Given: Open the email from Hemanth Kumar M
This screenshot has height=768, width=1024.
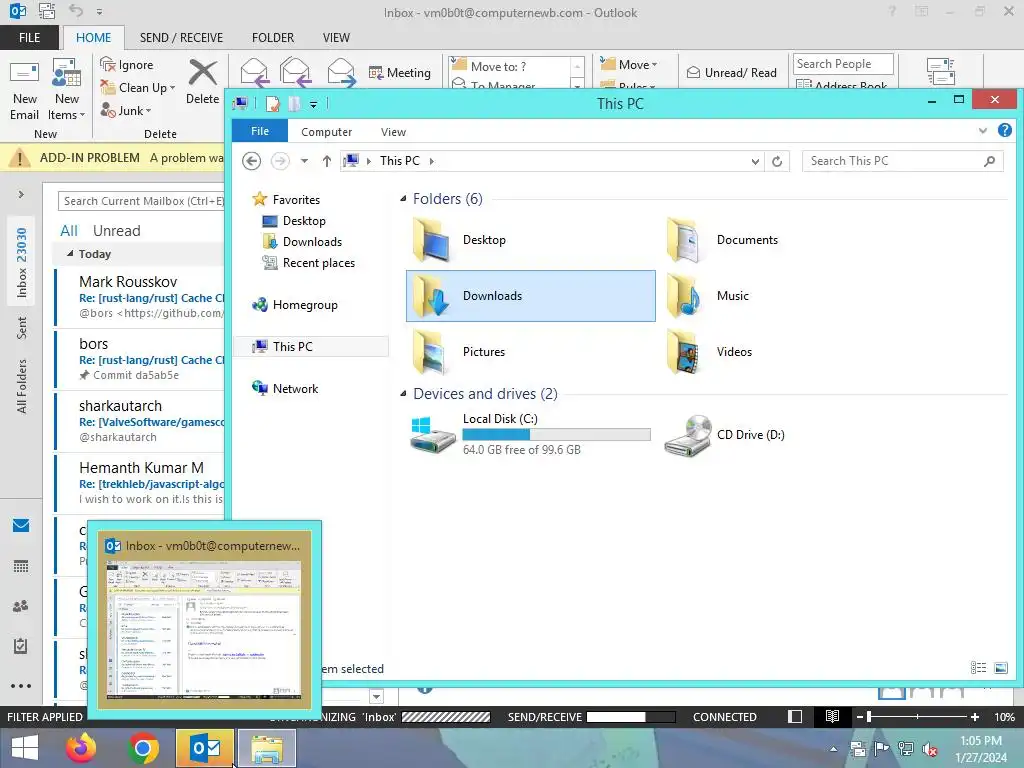Looking at the screenshot, I should (x=140, y=483).
